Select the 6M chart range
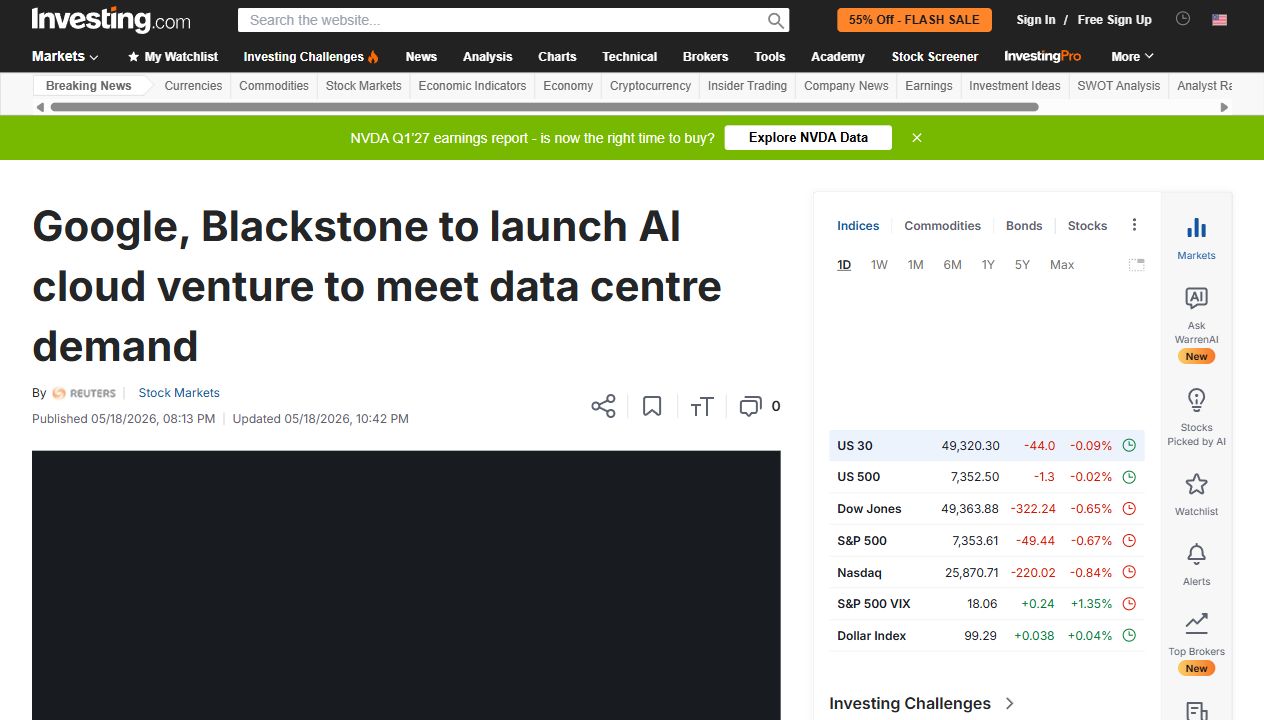Viewport: 1264px width, 720px height. coord(952,265)
